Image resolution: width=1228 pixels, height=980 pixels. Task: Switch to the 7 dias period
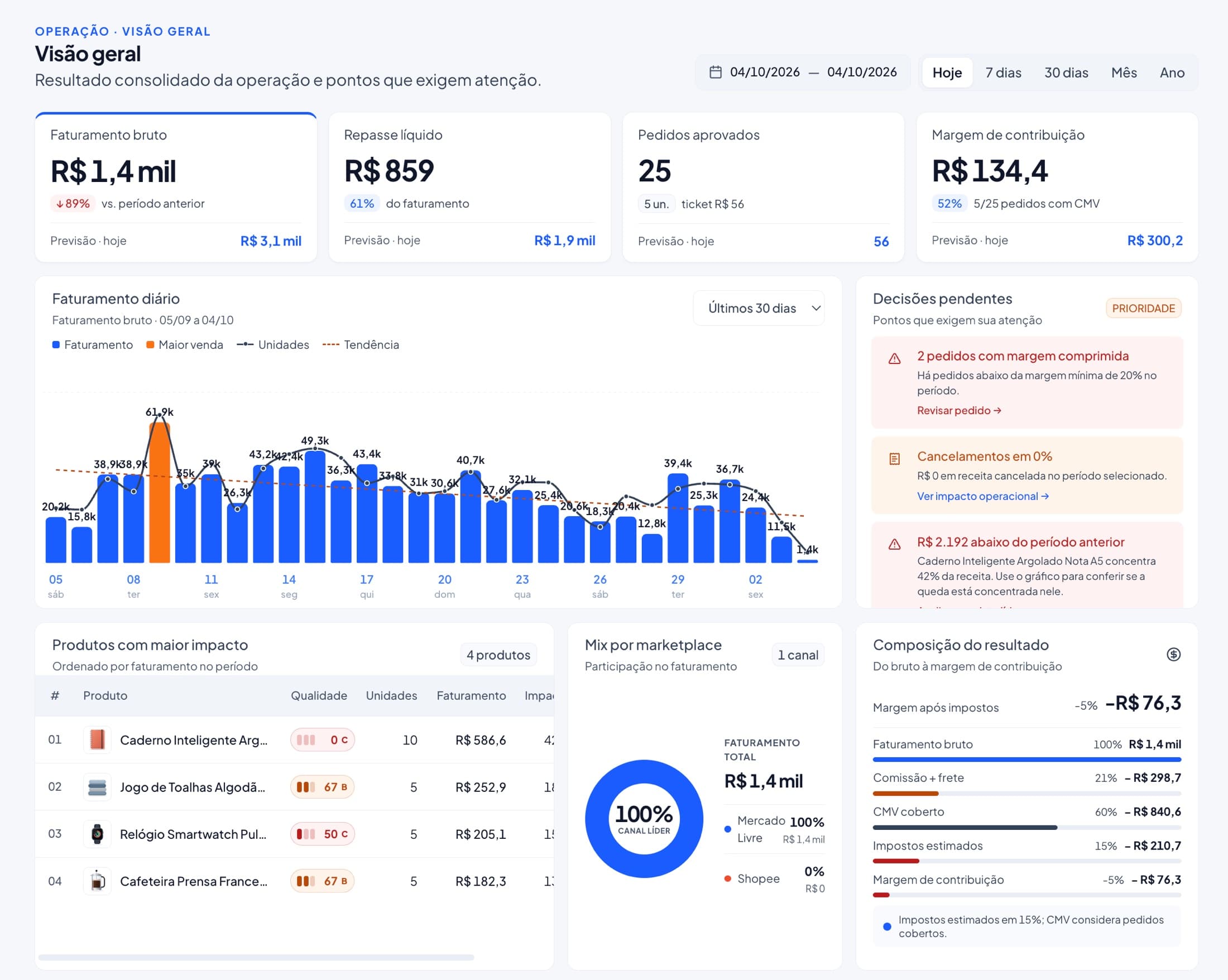tap(1003, 73)
